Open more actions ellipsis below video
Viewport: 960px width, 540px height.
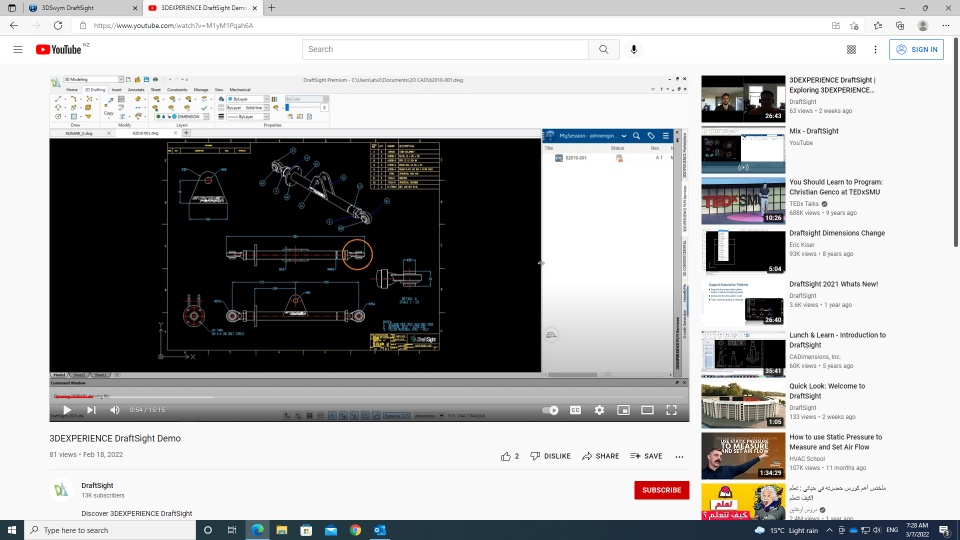(x=679, y=456)
